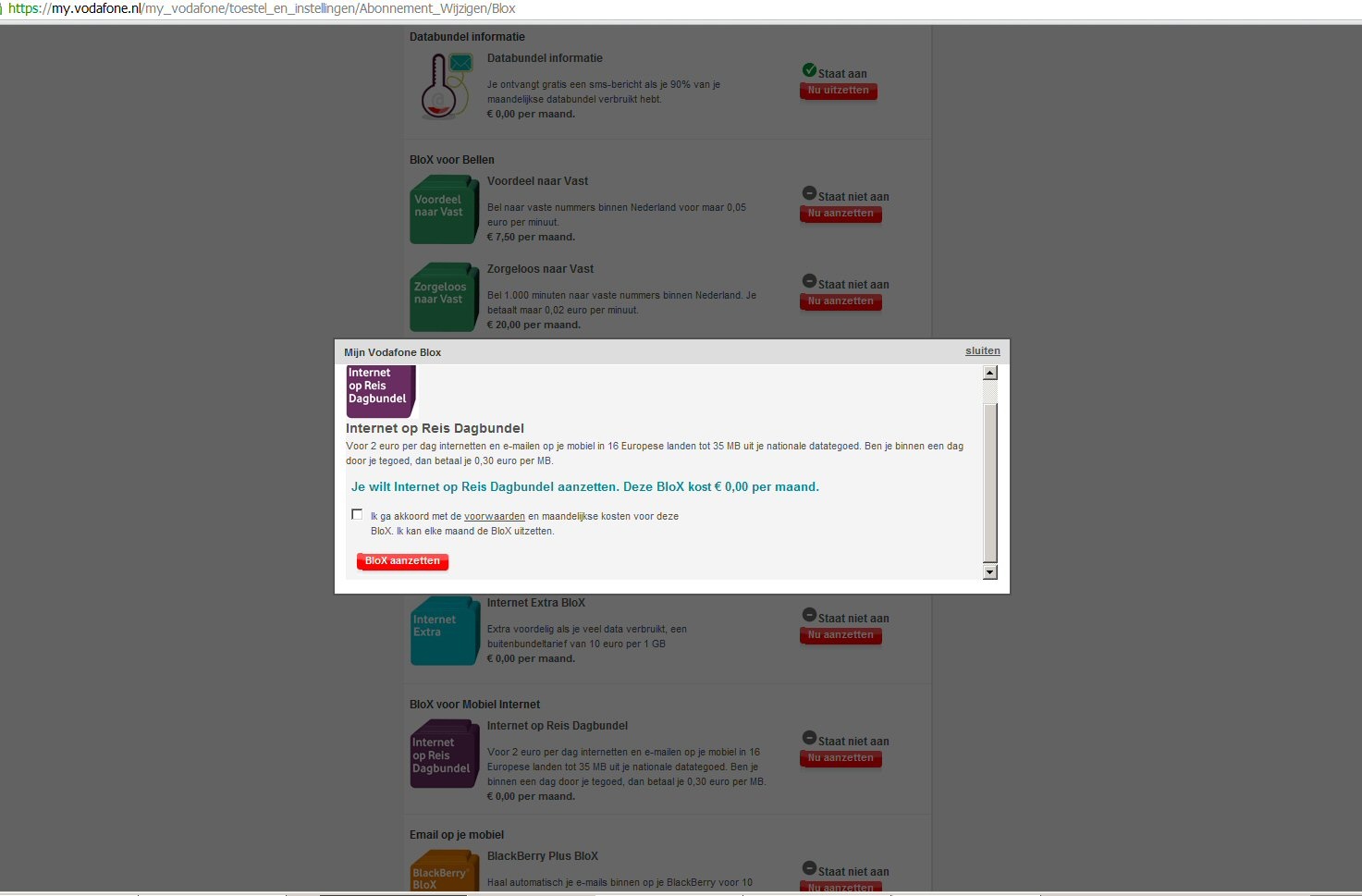Click Staat niet aan icon for BlackBerry Plus
This screenshot has width=1362, height=896.
click(x=809, y=868)
